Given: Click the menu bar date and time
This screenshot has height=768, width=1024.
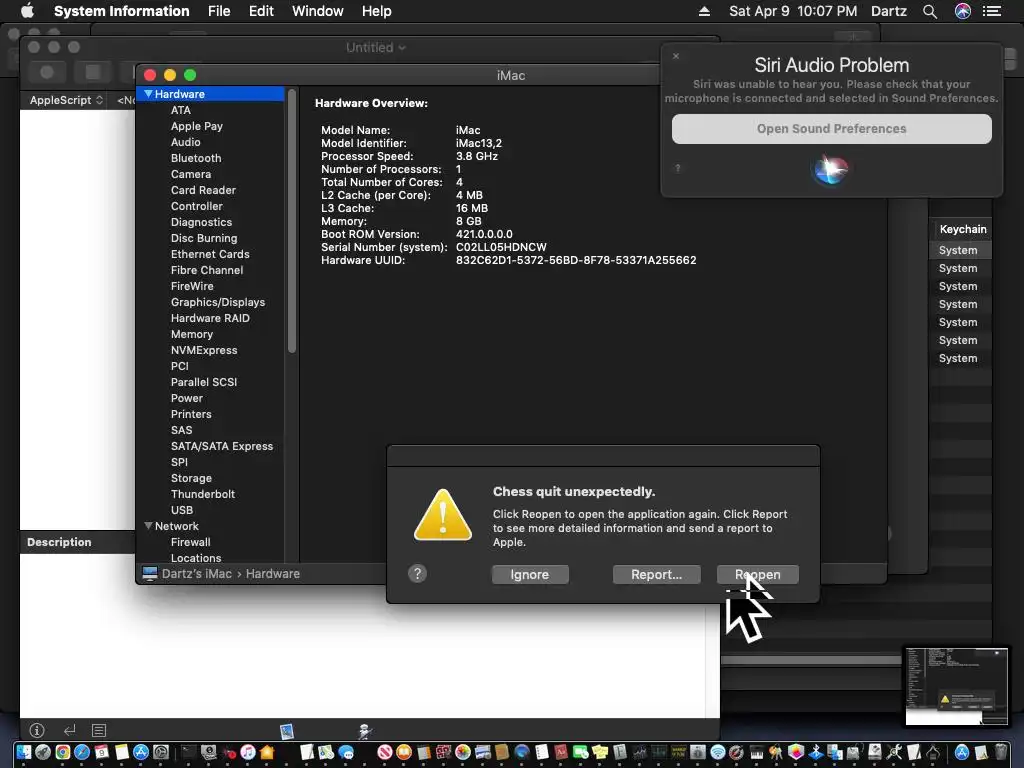Looking at the screenshot, I should pyautogui.click(x=793, y=11).
